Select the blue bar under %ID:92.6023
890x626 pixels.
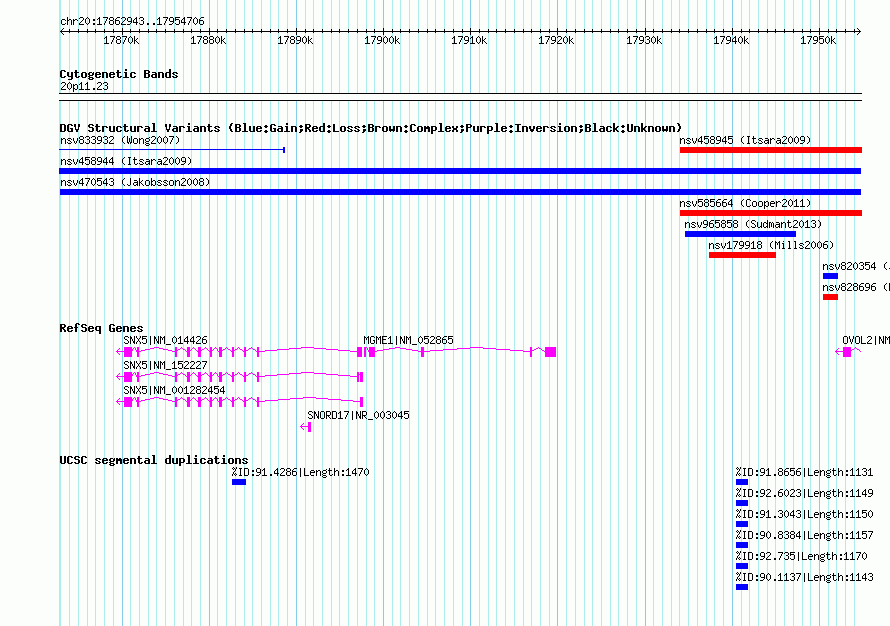(x=742, y=503)
